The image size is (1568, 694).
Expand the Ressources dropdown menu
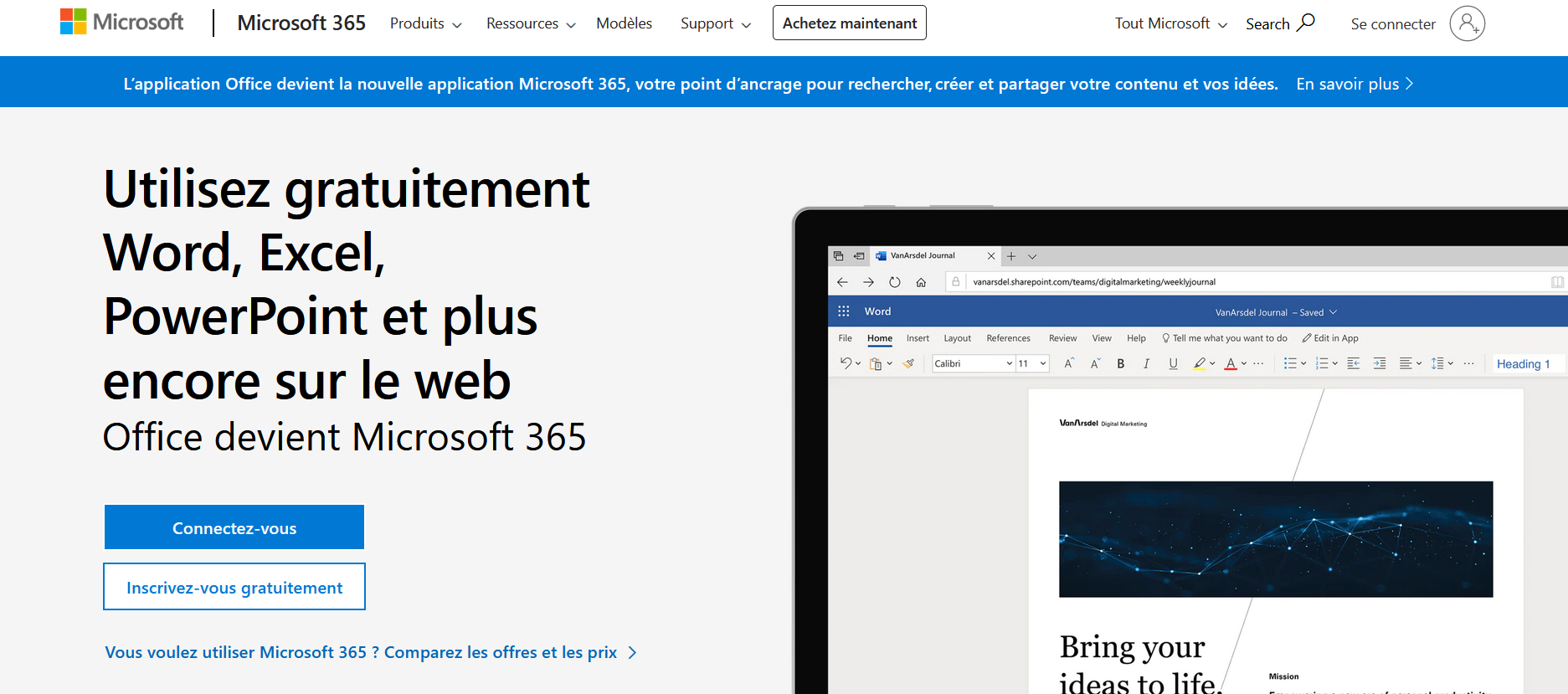click(x=531, y=23)
